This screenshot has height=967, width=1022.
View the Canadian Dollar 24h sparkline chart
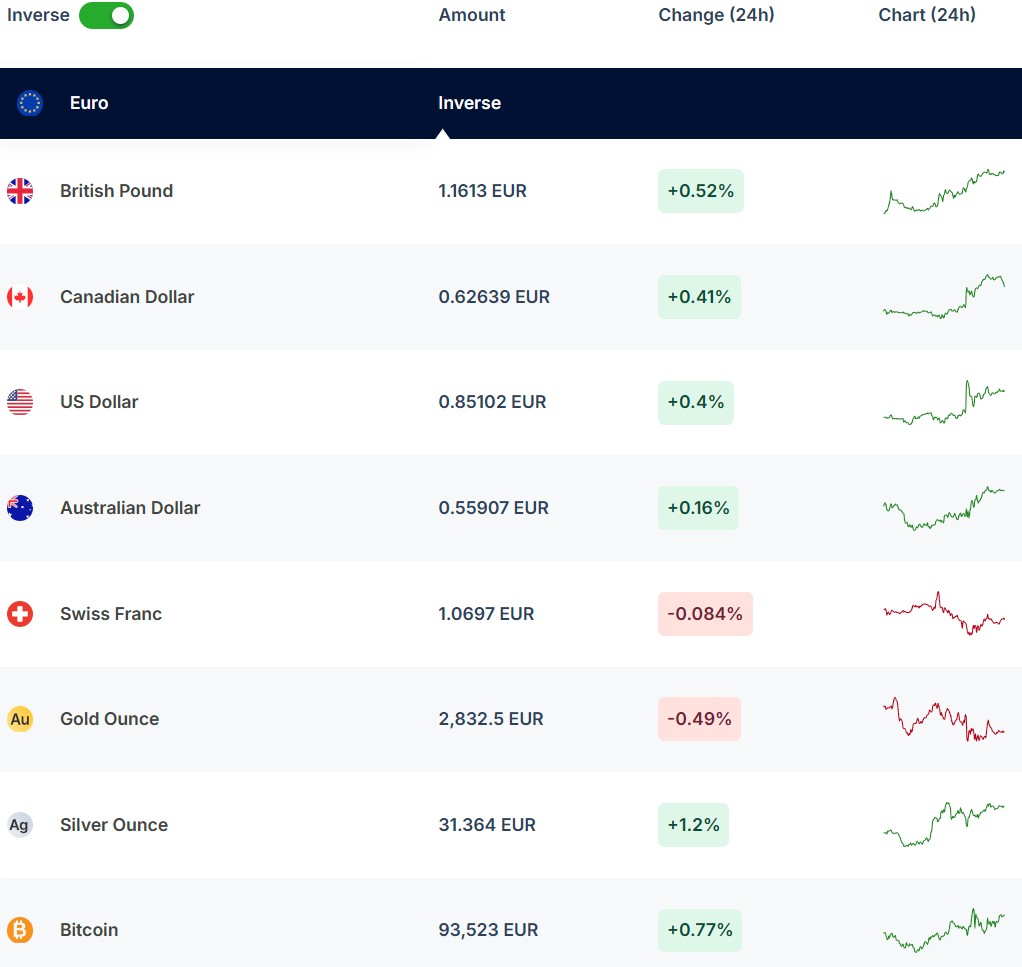(944, 297)
